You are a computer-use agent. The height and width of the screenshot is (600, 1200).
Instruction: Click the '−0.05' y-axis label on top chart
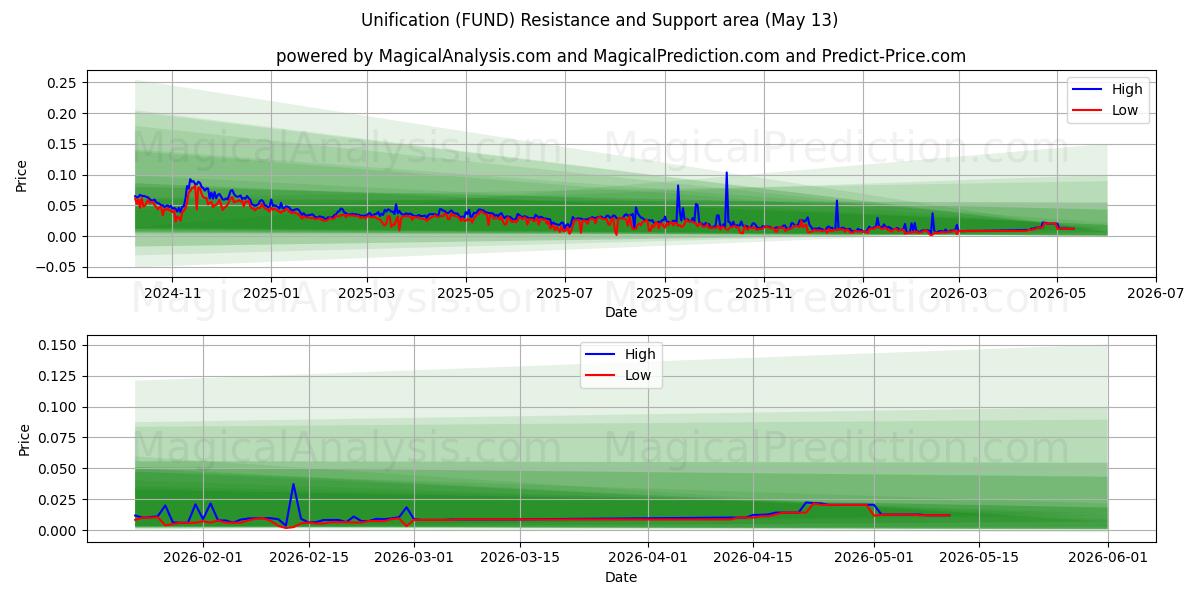[58, 267]
